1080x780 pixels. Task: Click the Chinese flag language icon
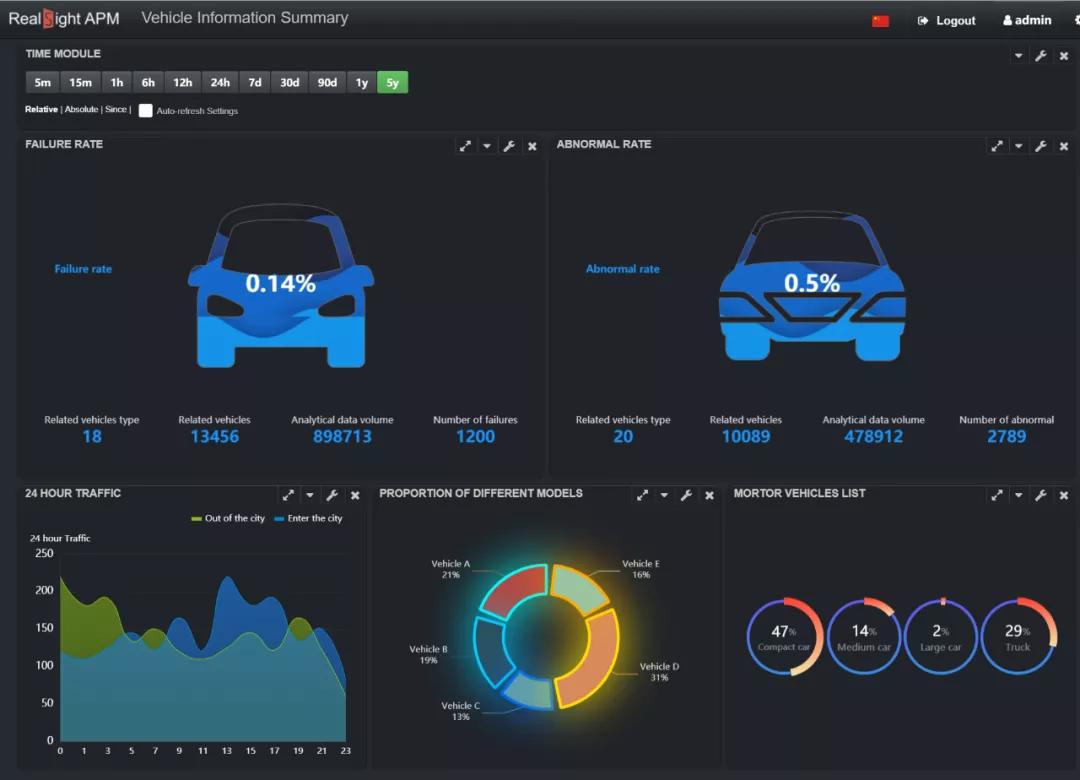[x=880, y=21]
